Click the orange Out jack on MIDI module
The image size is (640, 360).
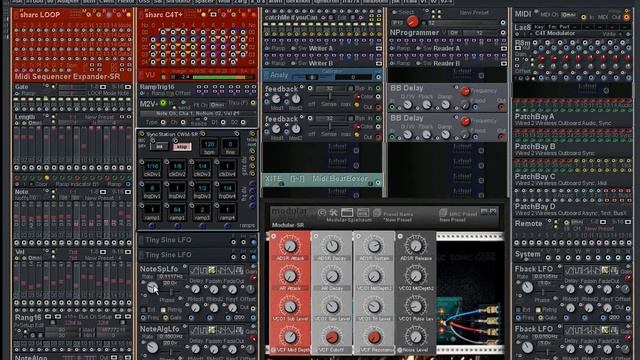pyautogui.click(x=627, y=17)
